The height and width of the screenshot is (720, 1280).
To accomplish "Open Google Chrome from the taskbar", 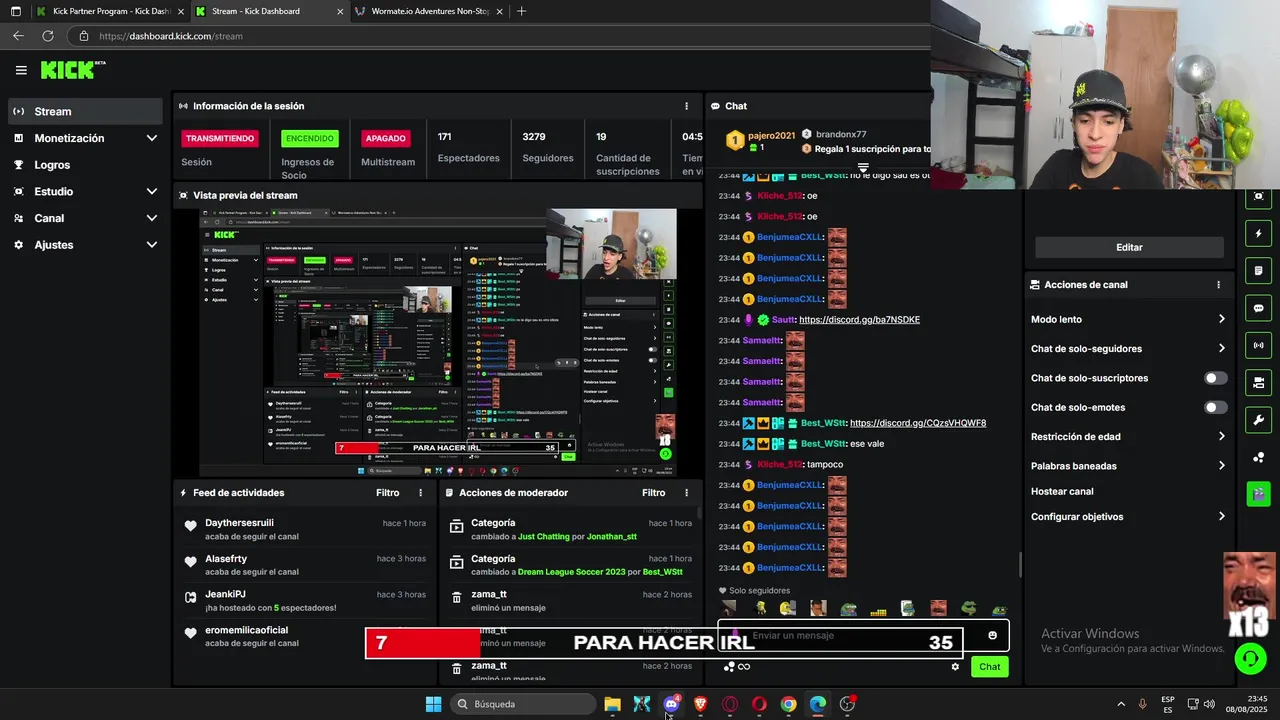I will coord(789,704).
